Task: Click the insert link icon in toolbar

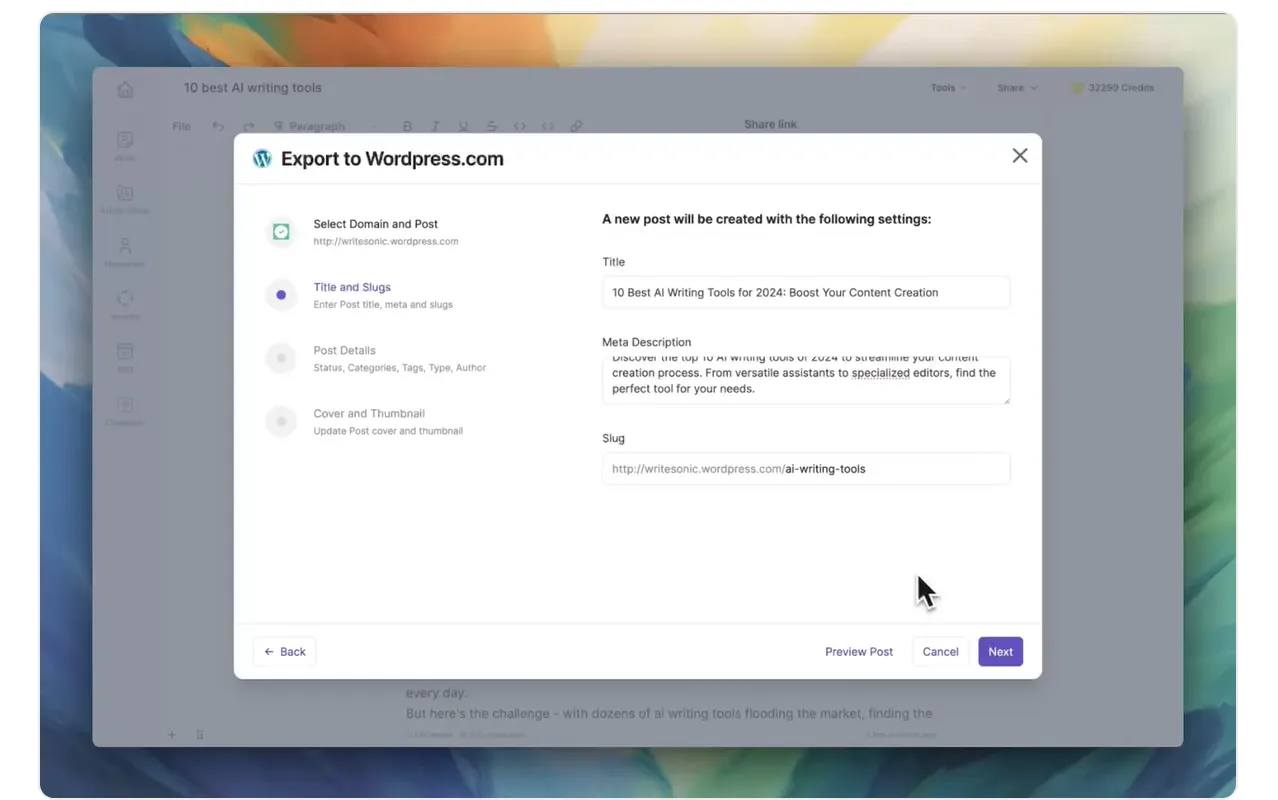Action: (x=576, y=127)
